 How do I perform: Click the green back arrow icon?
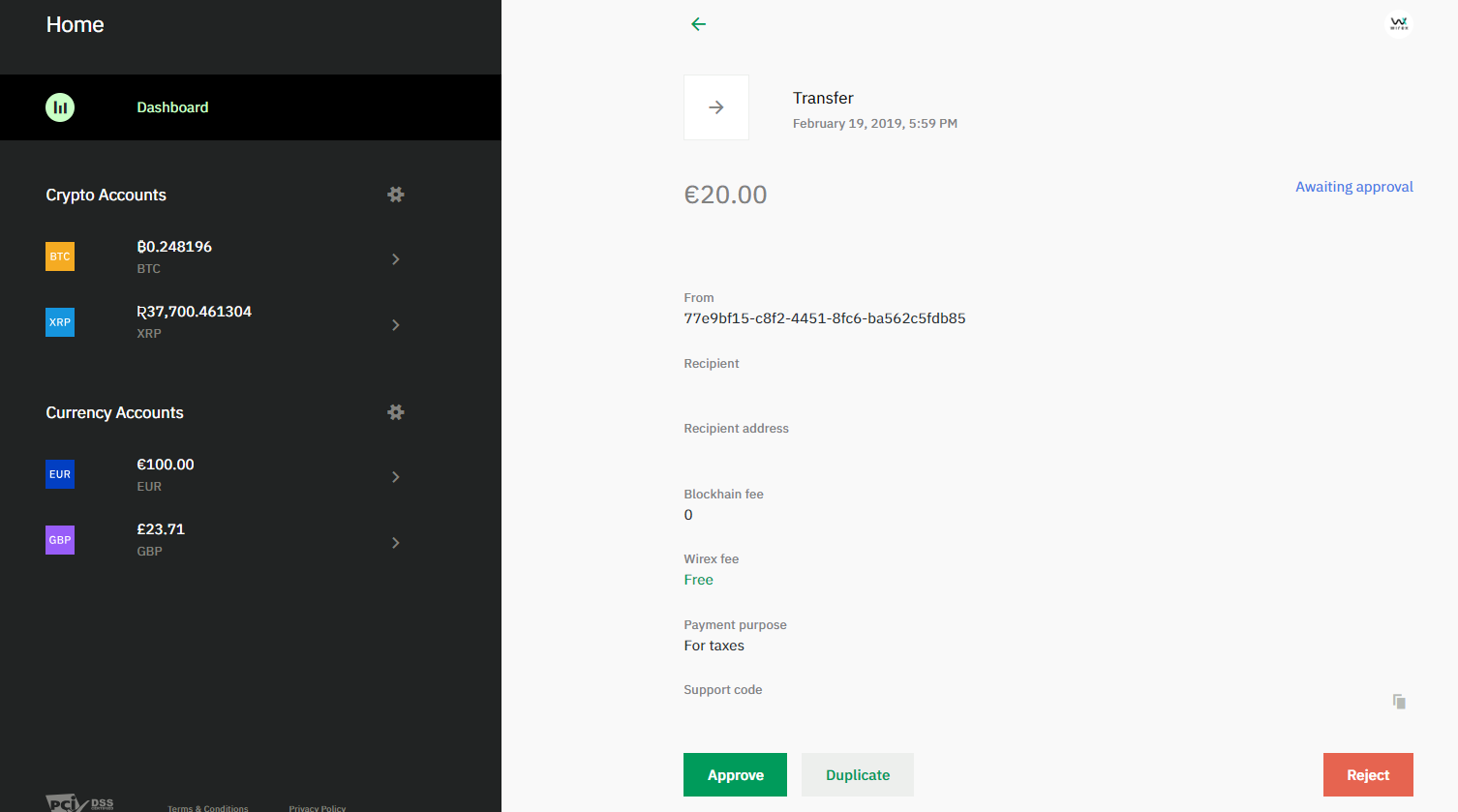tap(698, 24)
